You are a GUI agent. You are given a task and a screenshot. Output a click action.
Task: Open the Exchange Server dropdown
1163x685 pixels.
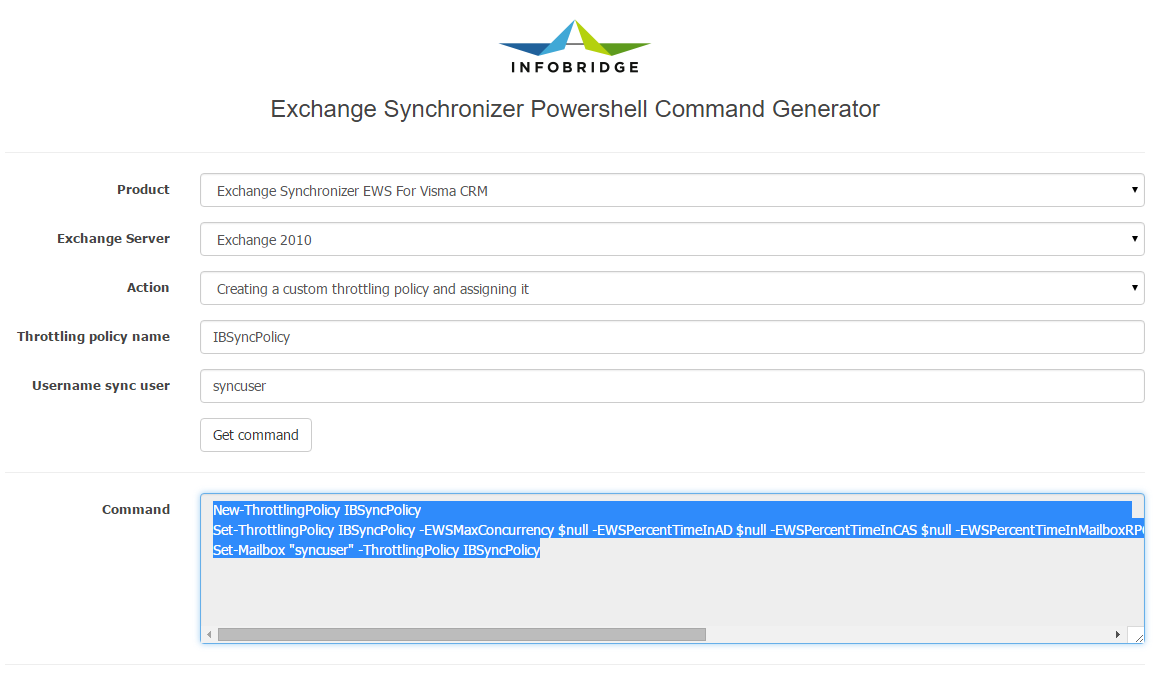(672, 239)
